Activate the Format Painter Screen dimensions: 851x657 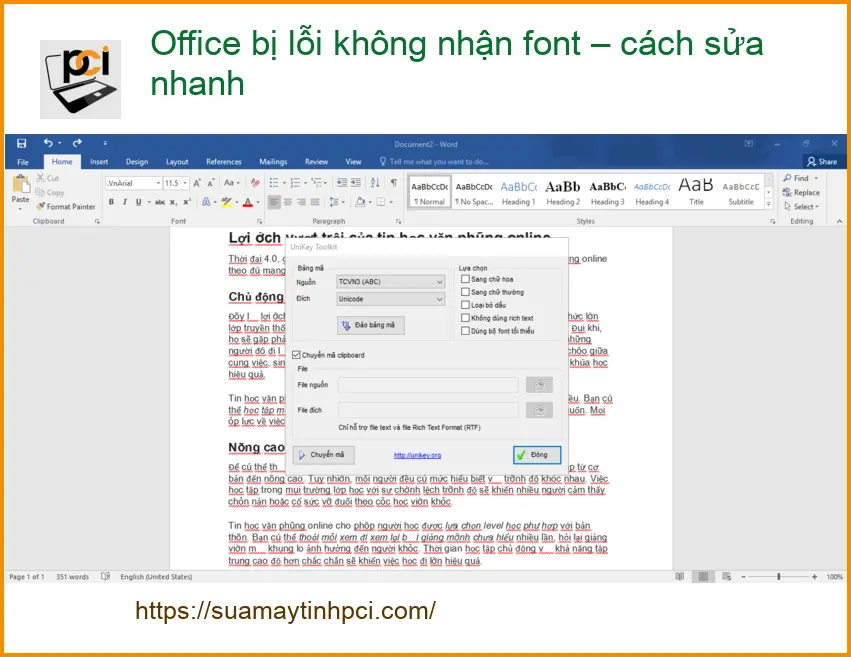click(66, 207)
